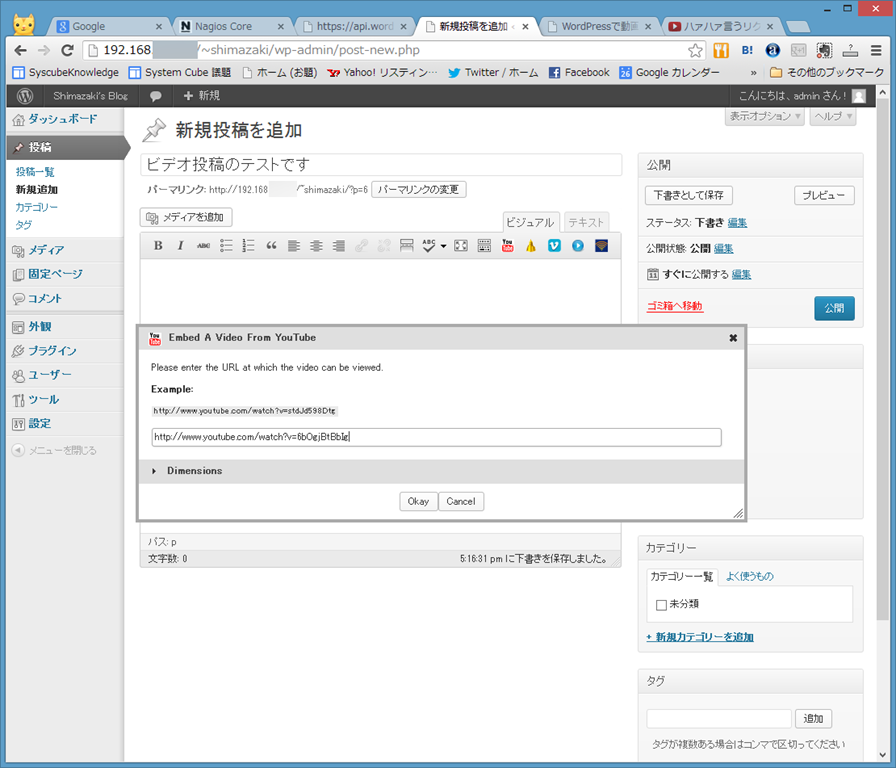Create a bulleted list
Viewport: 896px width, 768px height.
tap(226, 246)
